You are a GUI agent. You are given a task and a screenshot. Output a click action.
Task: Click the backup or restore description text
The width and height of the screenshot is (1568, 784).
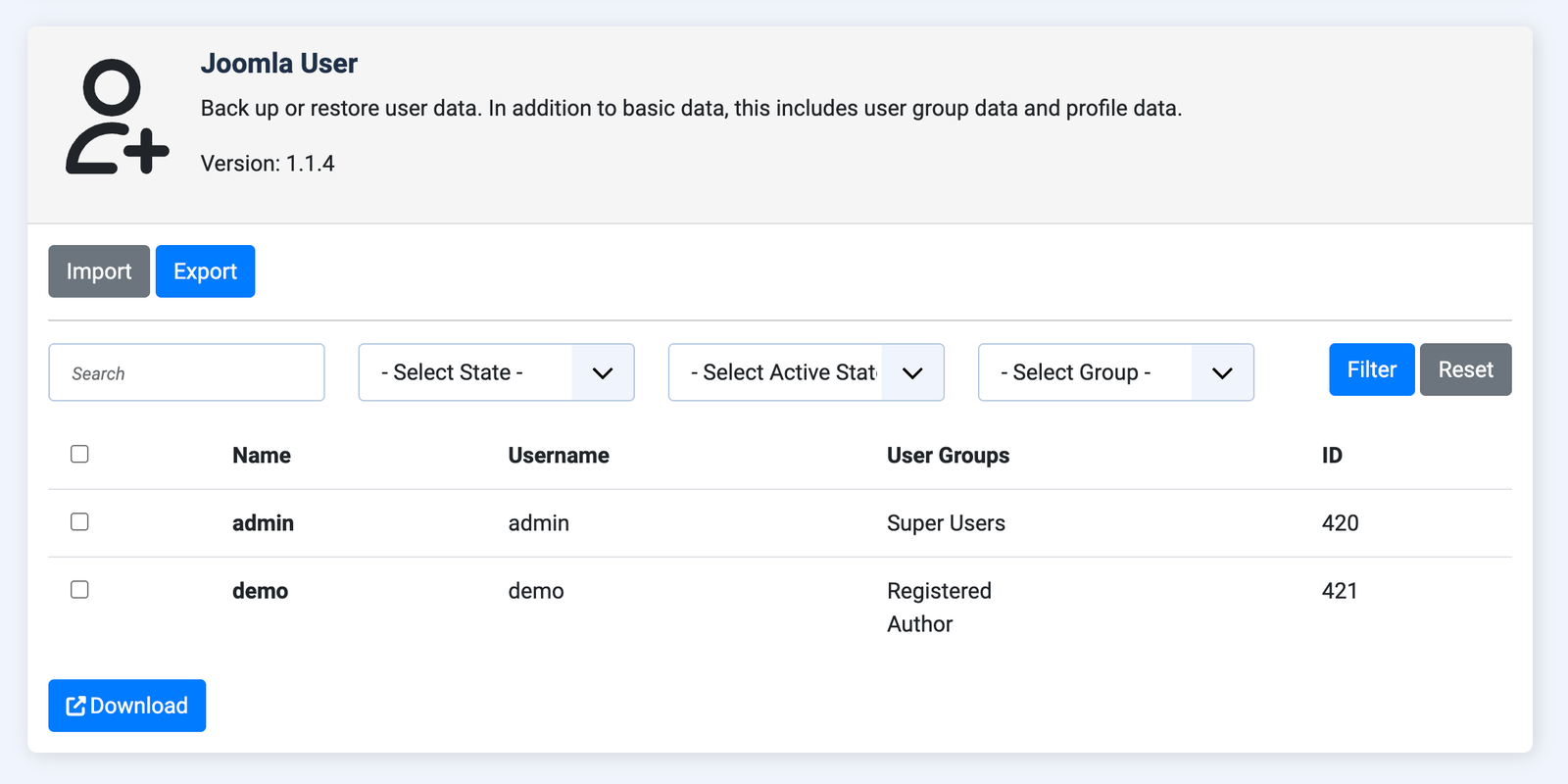691,108
